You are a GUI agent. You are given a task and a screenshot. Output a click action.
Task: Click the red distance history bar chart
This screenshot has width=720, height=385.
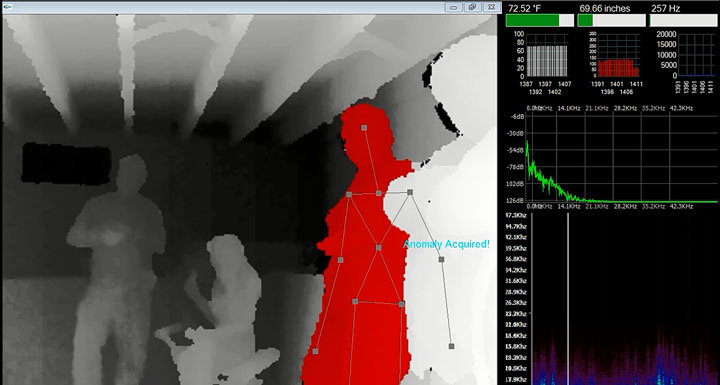(x=618, y=68)
